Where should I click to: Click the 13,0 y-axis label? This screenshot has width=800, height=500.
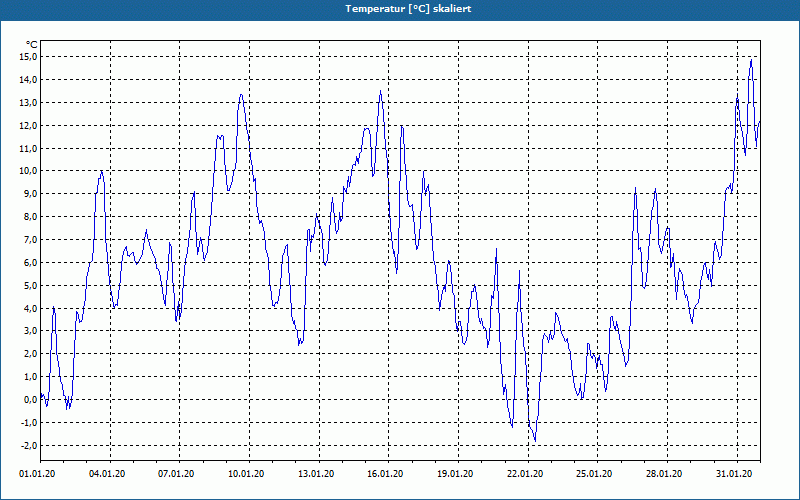[29, 103]
